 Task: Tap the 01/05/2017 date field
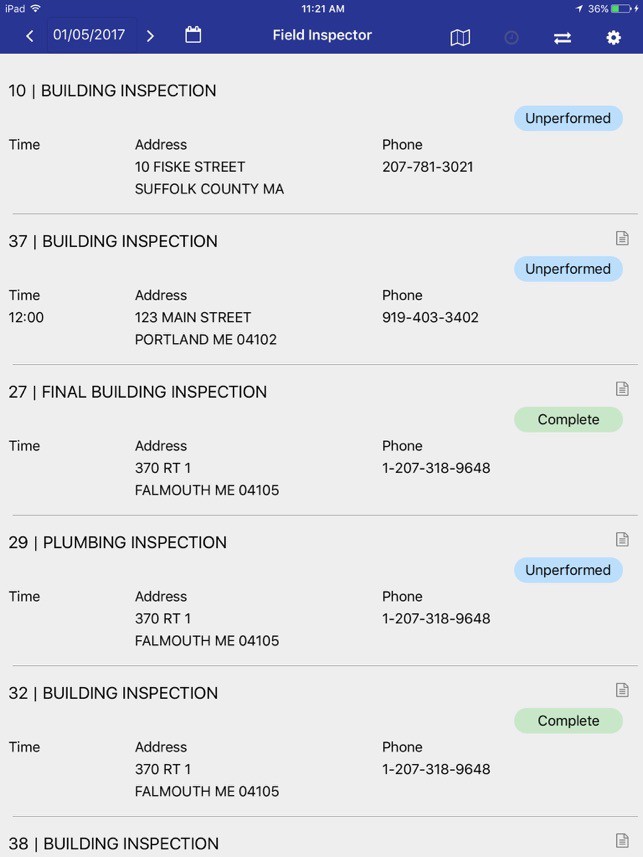click(x=89, y=35)
